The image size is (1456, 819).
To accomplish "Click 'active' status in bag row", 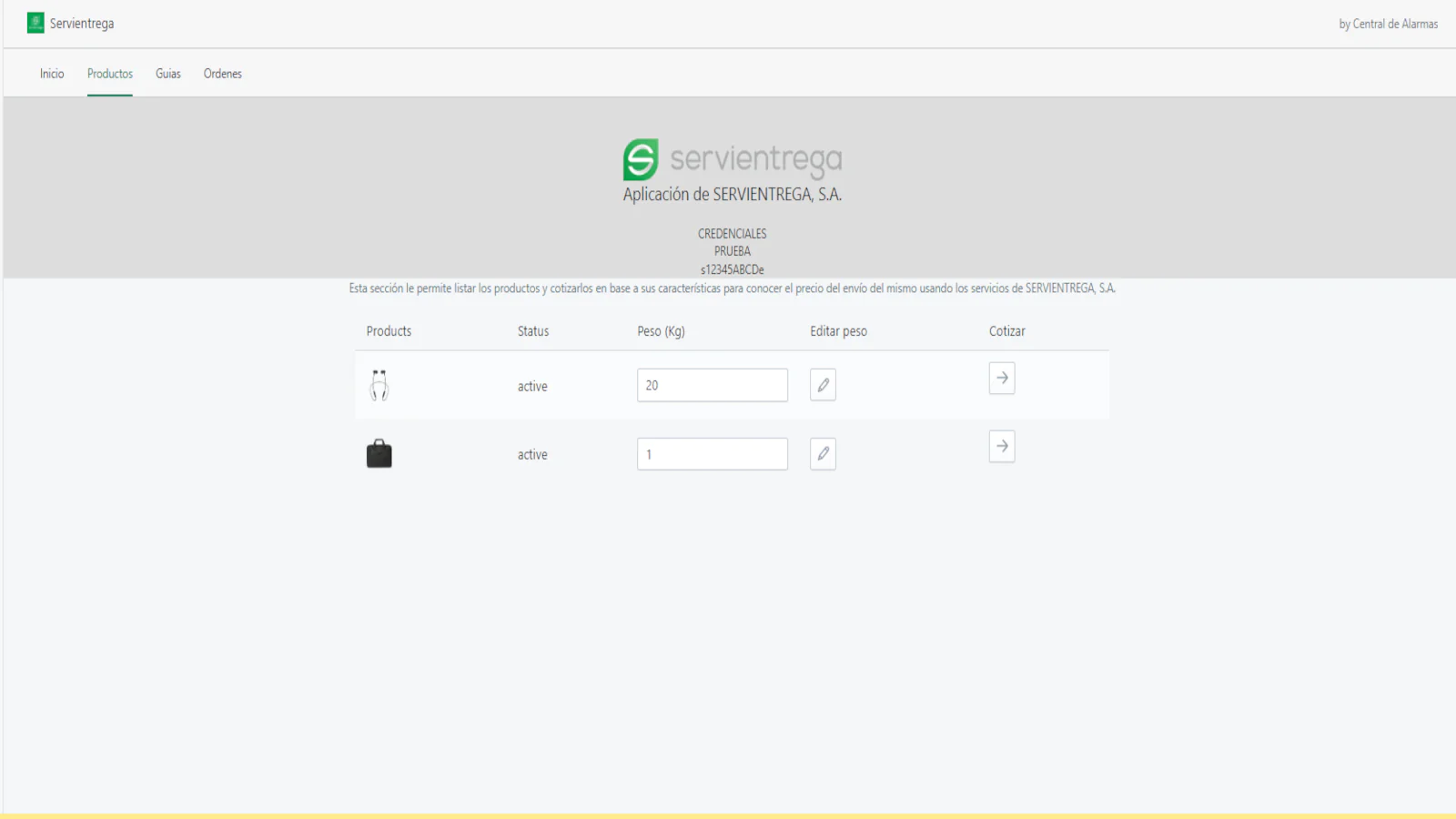I will click(532, 455).
